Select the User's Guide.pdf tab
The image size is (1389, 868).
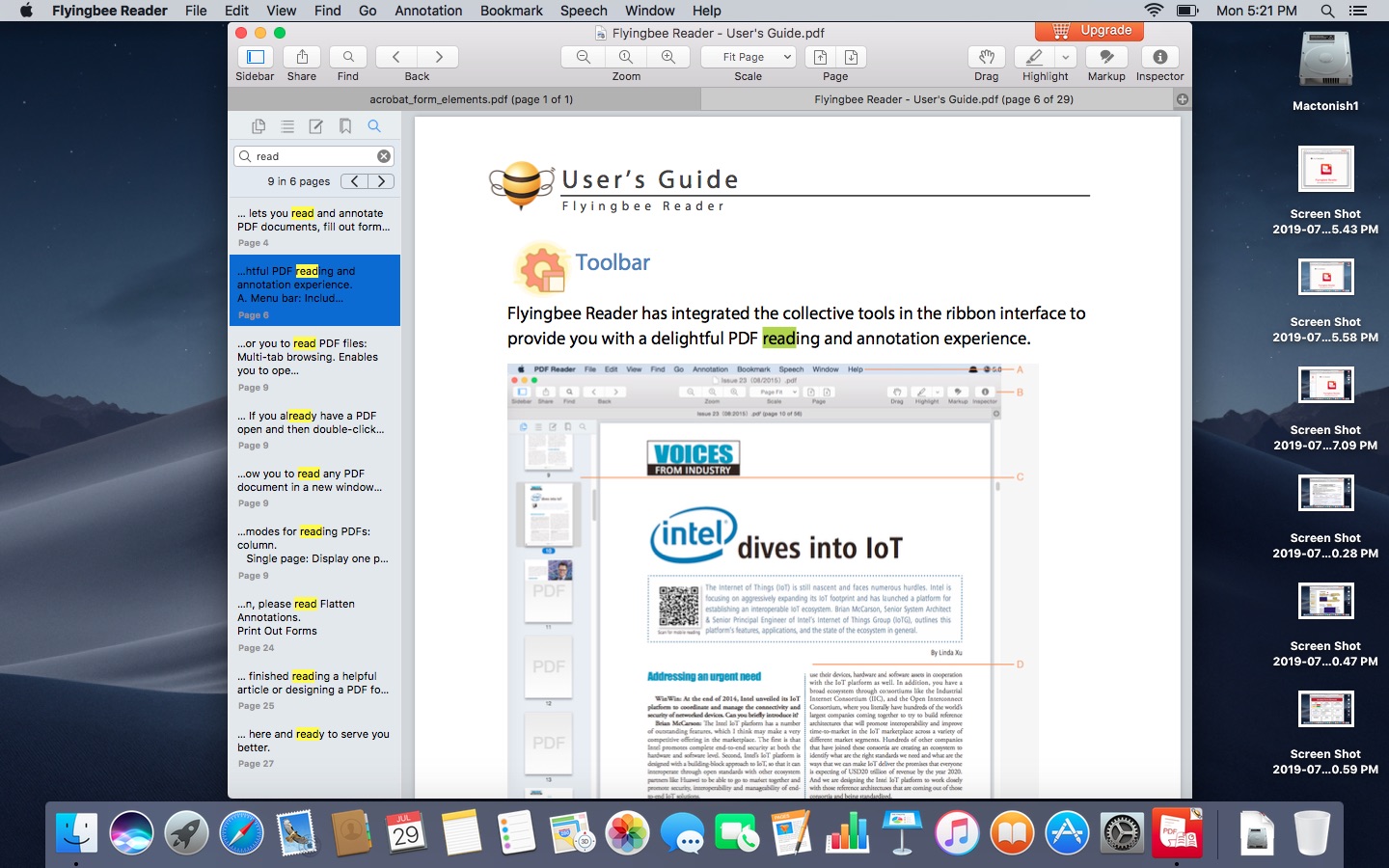pyautogui.click(x=943, y=99)
